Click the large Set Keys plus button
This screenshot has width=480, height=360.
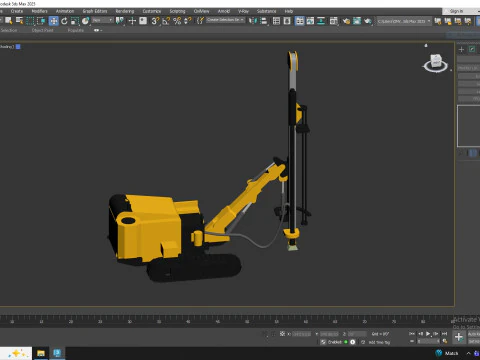(459, 337)
